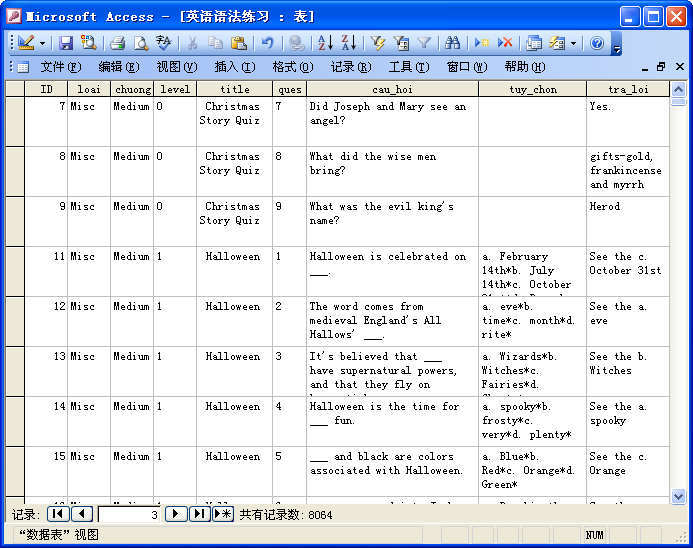Open the 窗口(W) menu
This screenshot has width=693, height=548.
point(467,67)
